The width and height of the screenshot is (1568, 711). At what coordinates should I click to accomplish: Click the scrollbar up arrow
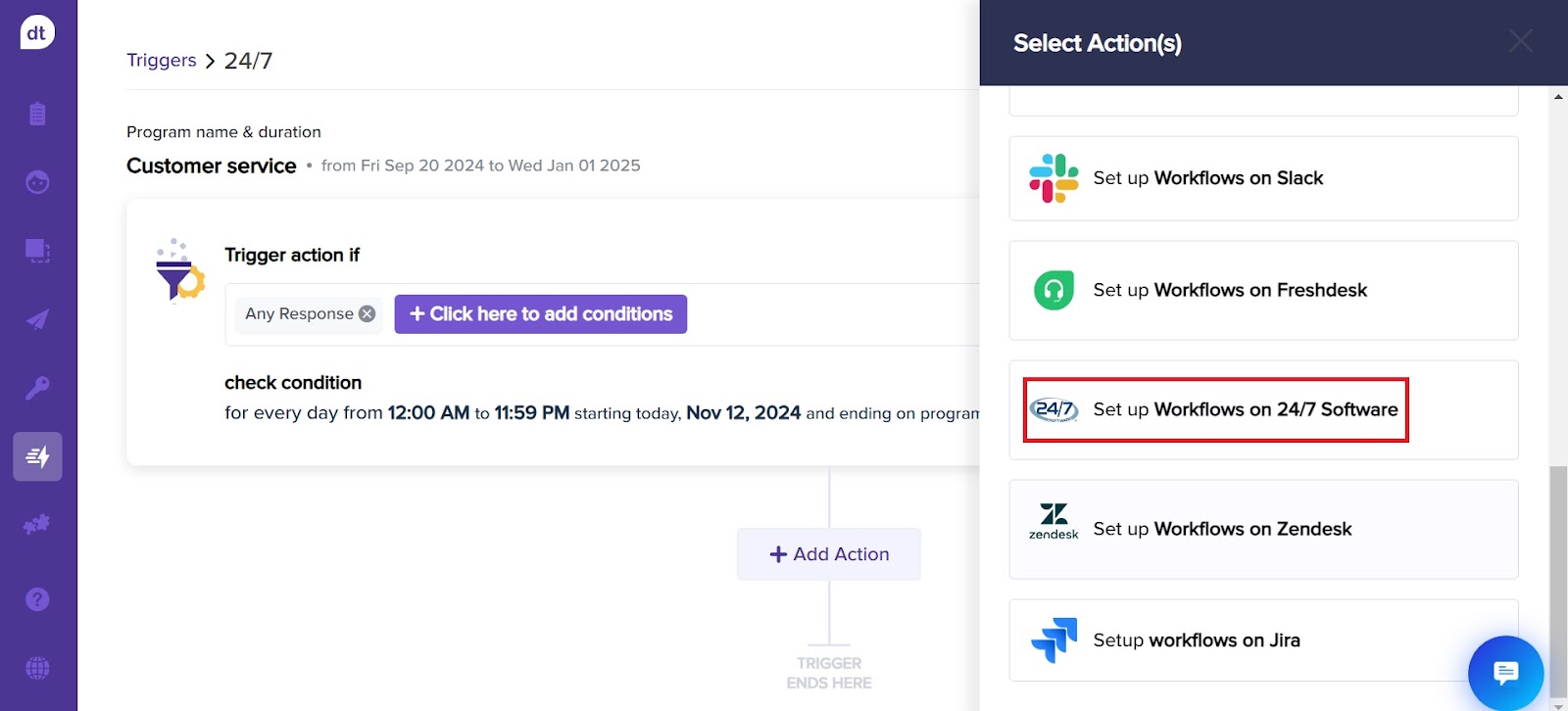(x=1558, y=96)
